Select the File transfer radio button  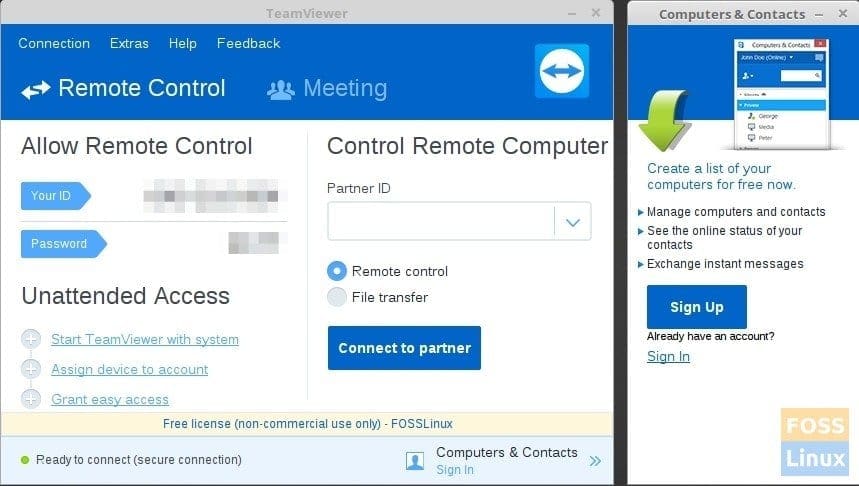(x=336, y=297)
